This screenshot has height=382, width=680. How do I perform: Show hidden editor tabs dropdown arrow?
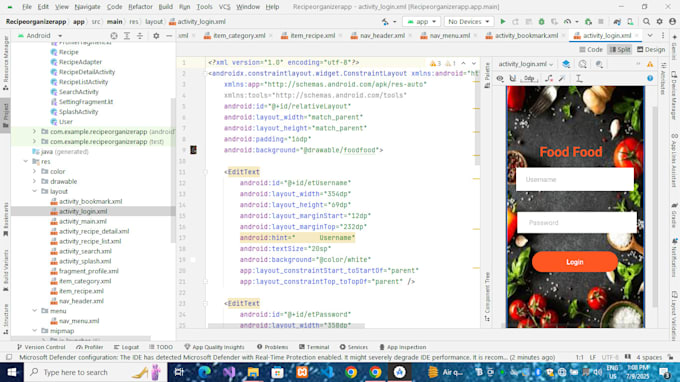point(650,36)
